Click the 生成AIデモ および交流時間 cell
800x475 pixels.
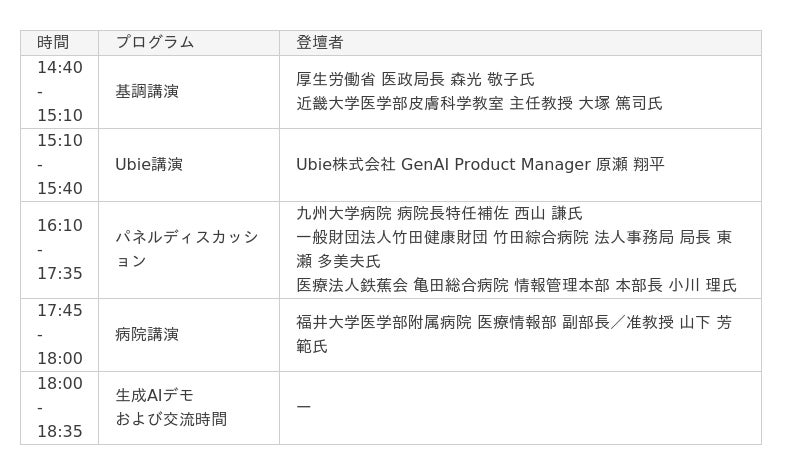coord(189,408)
